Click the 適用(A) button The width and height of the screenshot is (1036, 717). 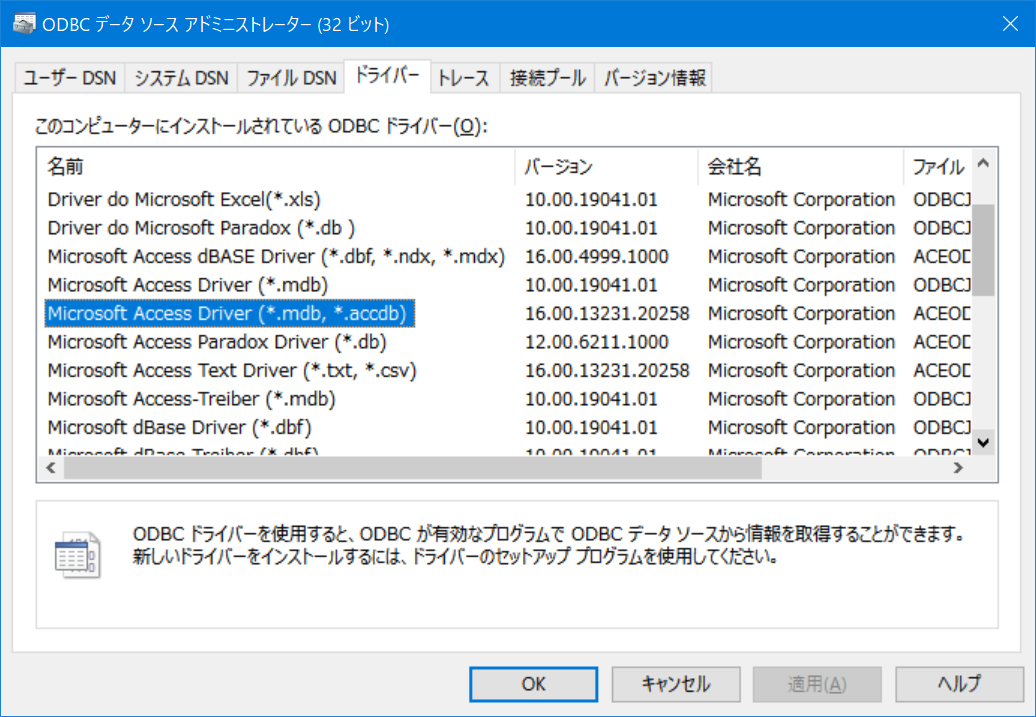(x=817, y=684)
